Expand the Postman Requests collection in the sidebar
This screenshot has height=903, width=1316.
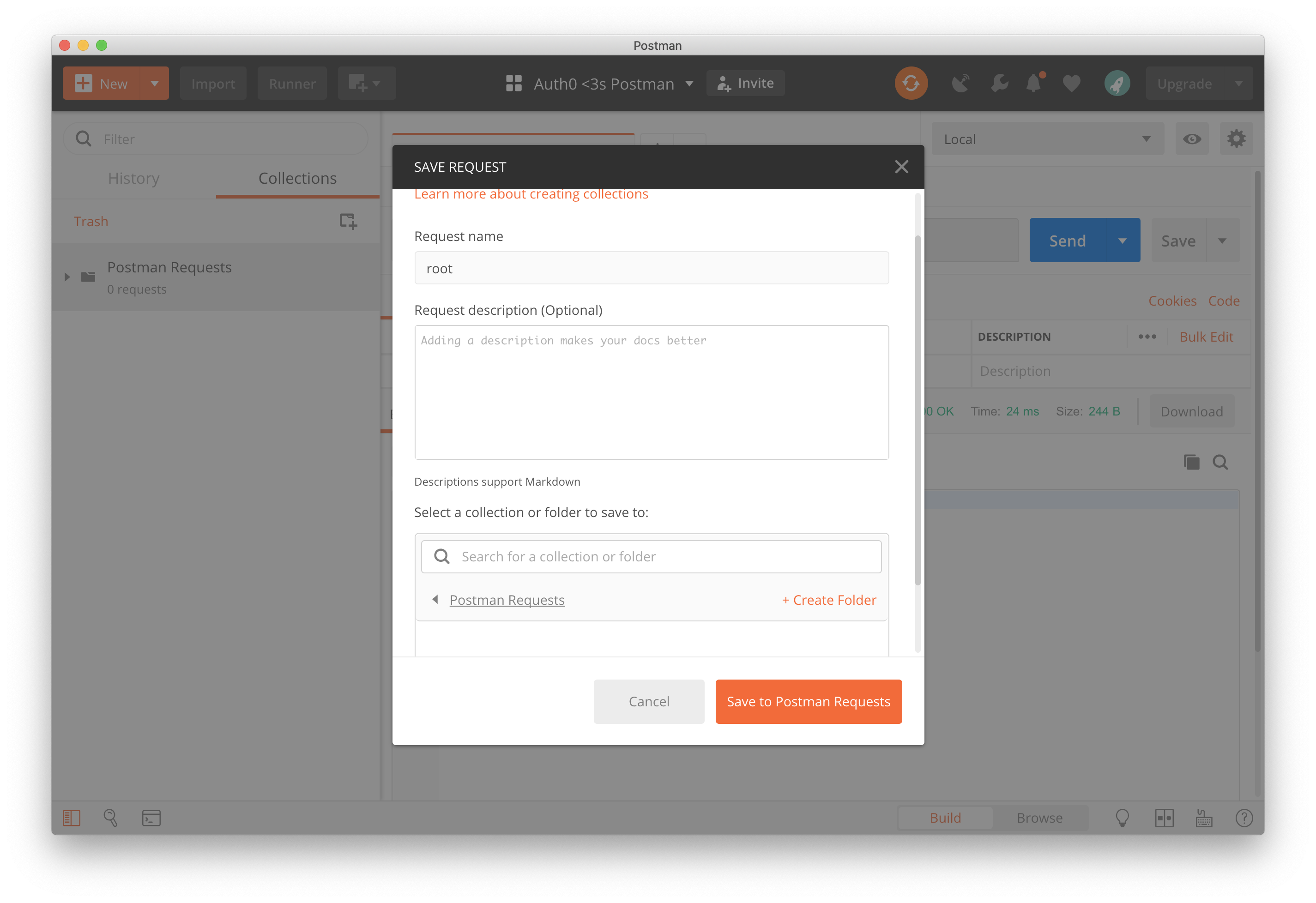pos(67,277)
